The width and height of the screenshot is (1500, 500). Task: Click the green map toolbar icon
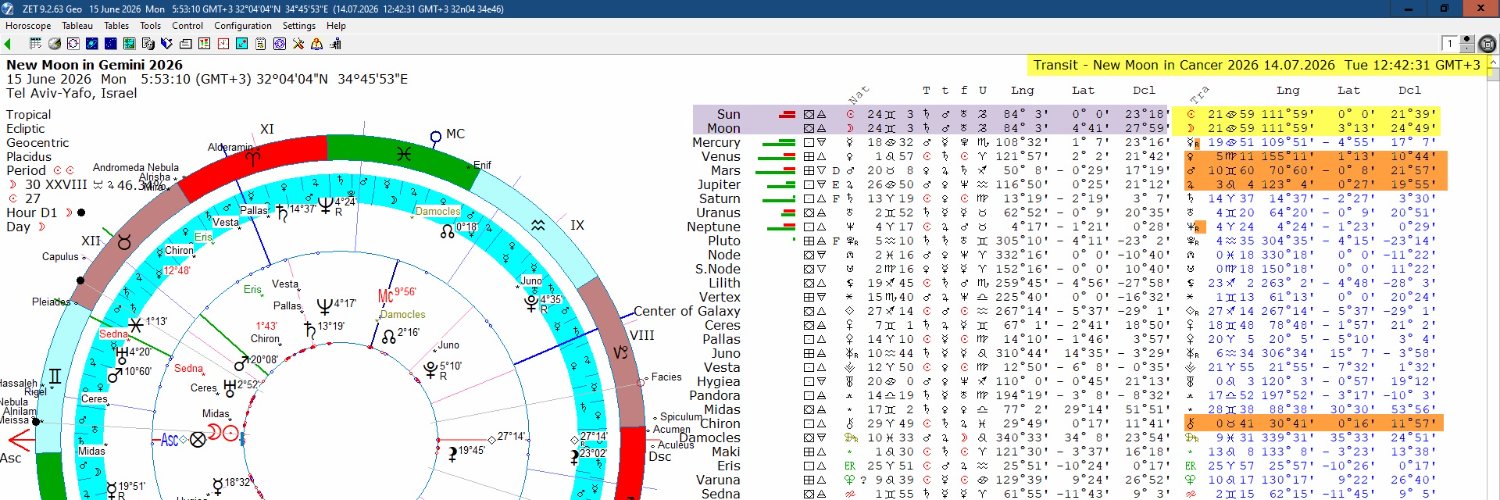129,44
